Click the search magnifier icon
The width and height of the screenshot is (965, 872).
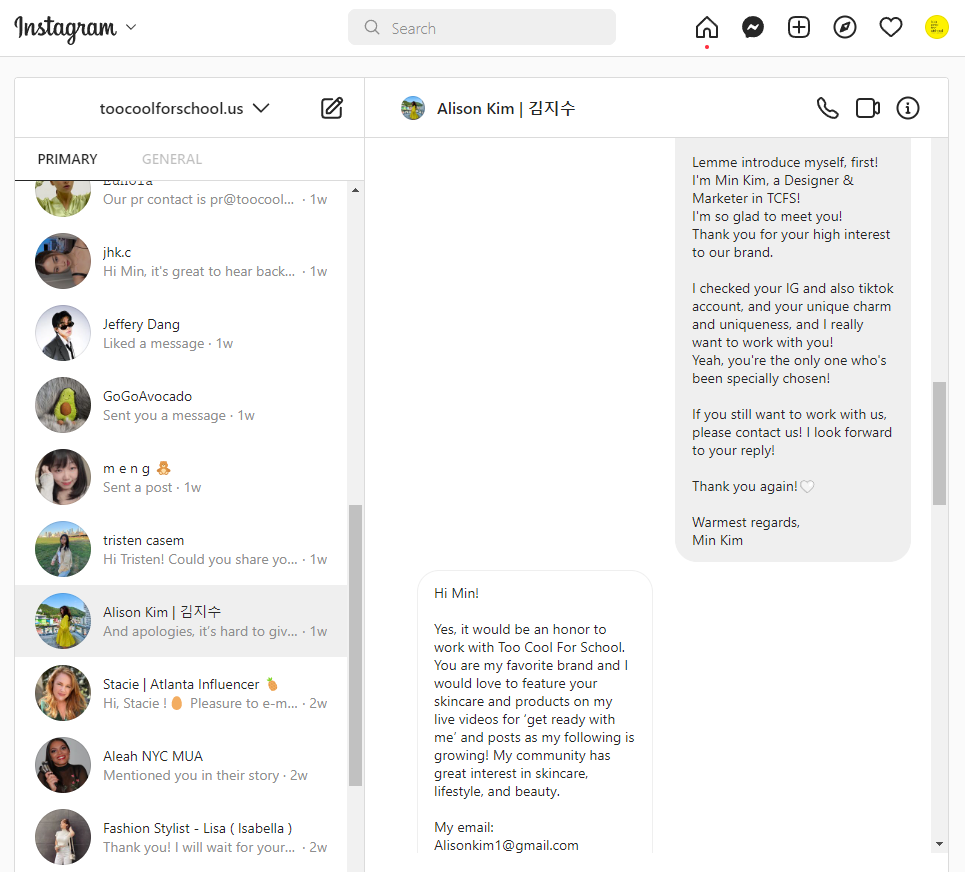pos(372,27)
